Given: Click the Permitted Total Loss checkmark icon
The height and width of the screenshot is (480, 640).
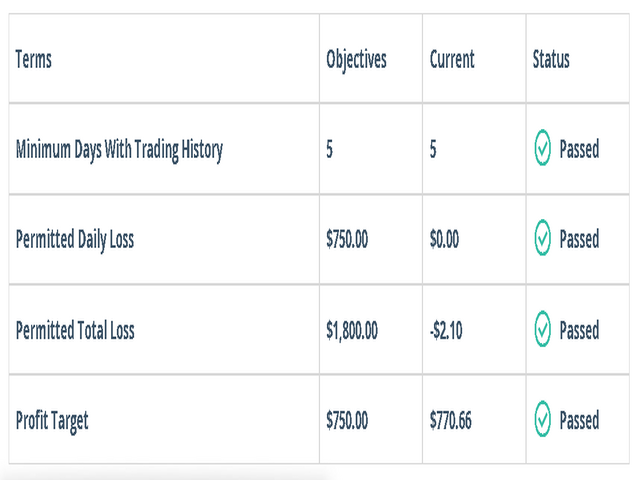Looking at the screenshot, I should point(542,329).
